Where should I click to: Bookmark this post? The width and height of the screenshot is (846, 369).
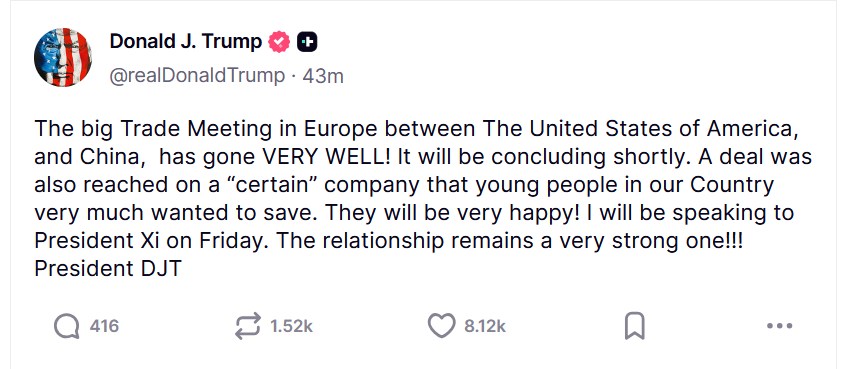coord(634,326)
